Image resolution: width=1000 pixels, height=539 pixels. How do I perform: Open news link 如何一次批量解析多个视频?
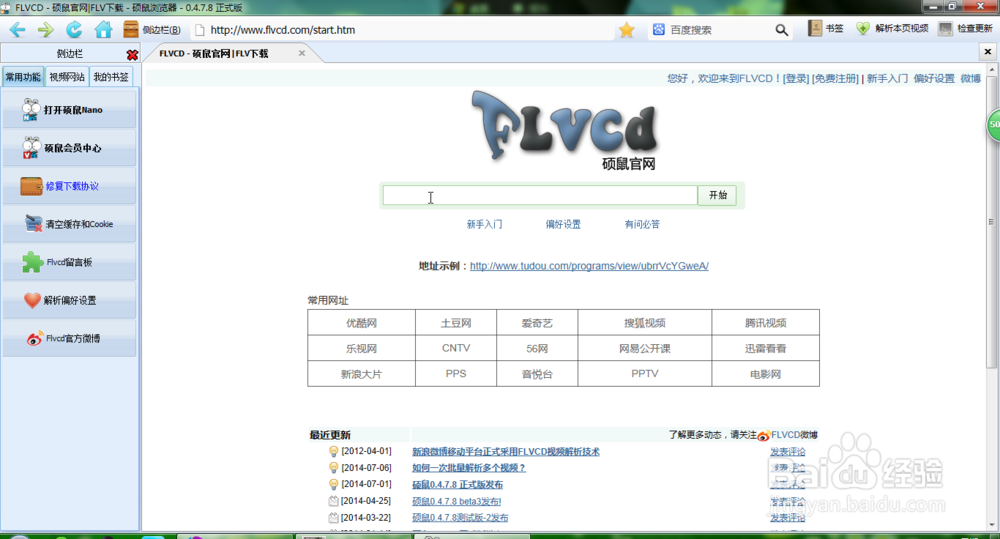[469, 468]
